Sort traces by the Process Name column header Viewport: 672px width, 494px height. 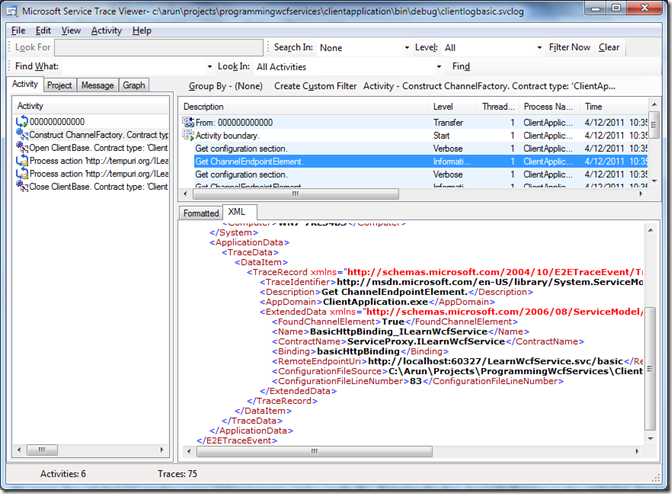(x=549, y=107)
